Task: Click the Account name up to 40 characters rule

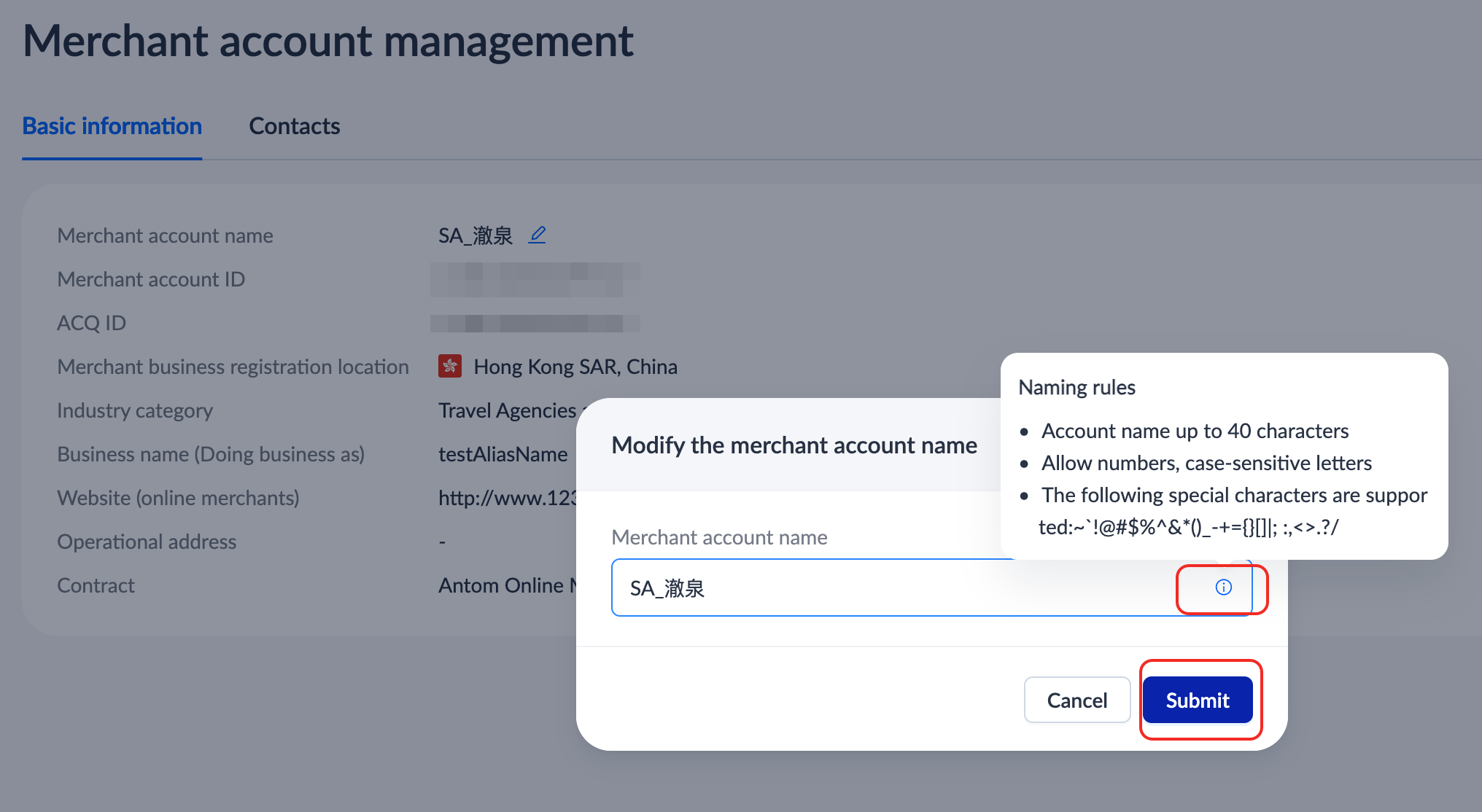Action: coord(1195,431)
